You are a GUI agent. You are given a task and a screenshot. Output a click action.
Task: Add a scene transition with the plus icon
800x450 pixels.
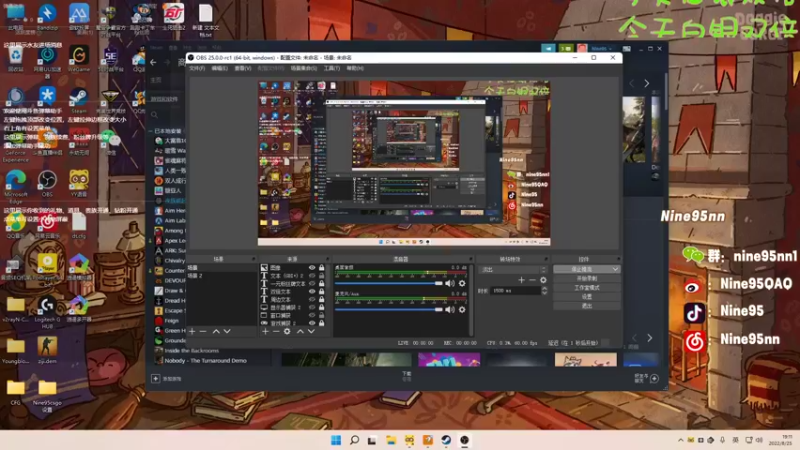click(x=521, y=280)
